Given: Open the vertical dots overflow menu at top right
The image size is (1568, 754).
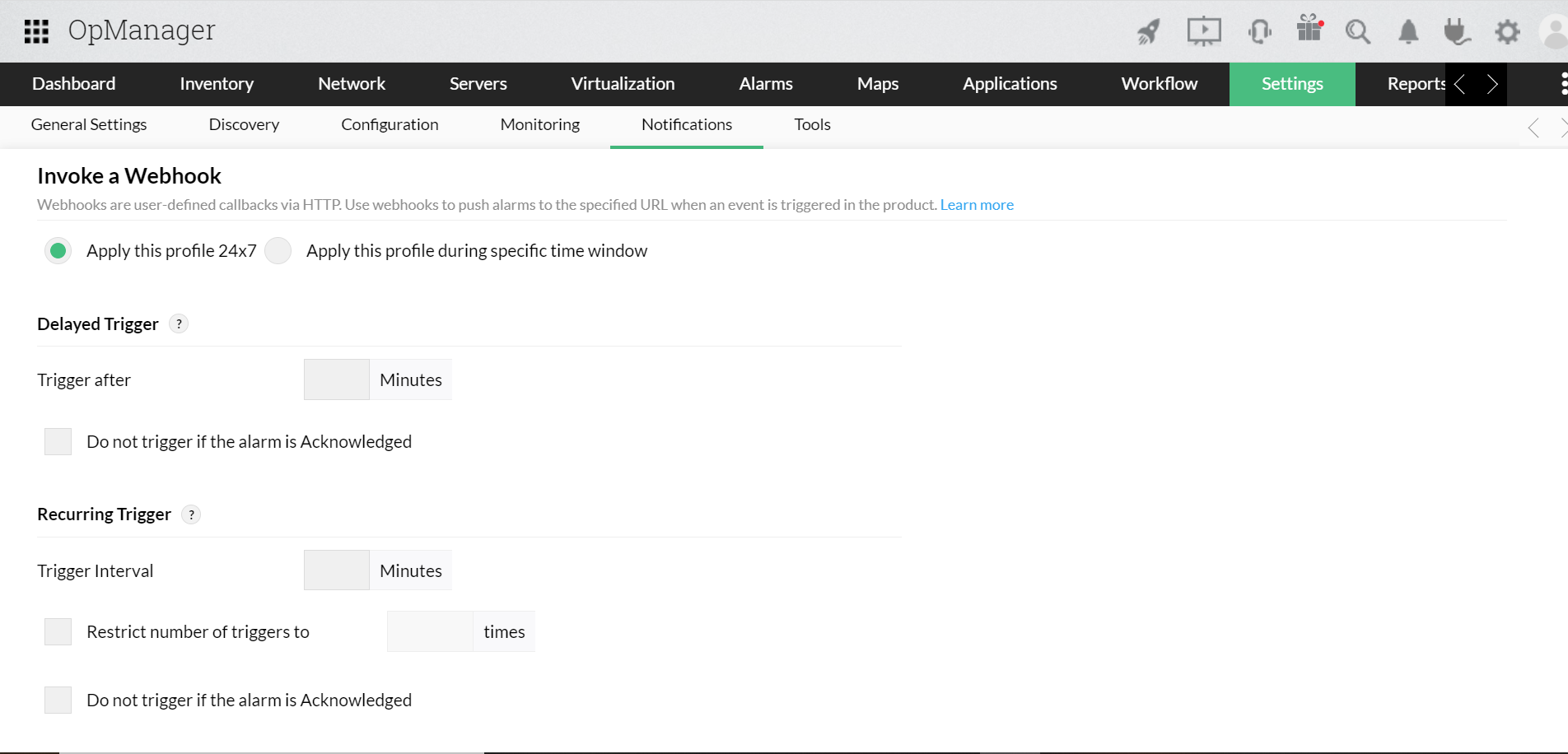Looking at the screenshot, I should click(1562, 84).
